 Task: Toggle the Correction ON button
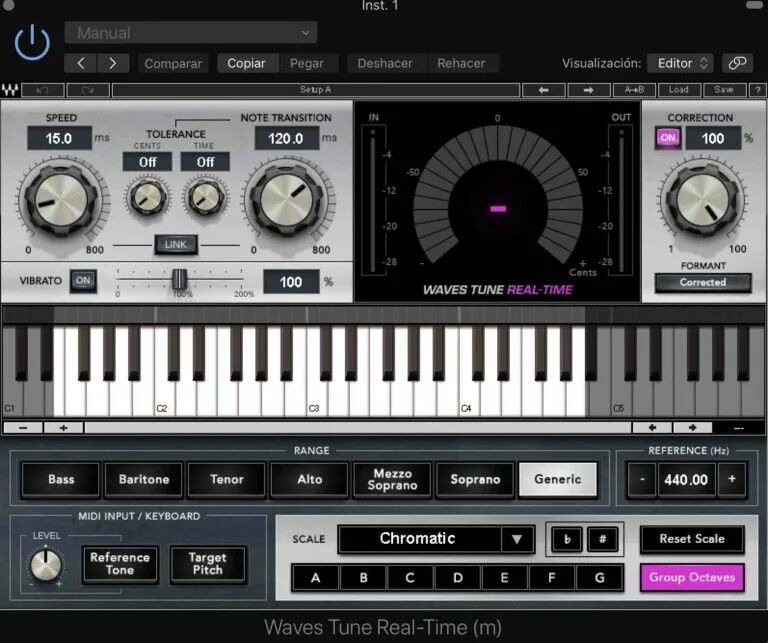click(668, 138)
